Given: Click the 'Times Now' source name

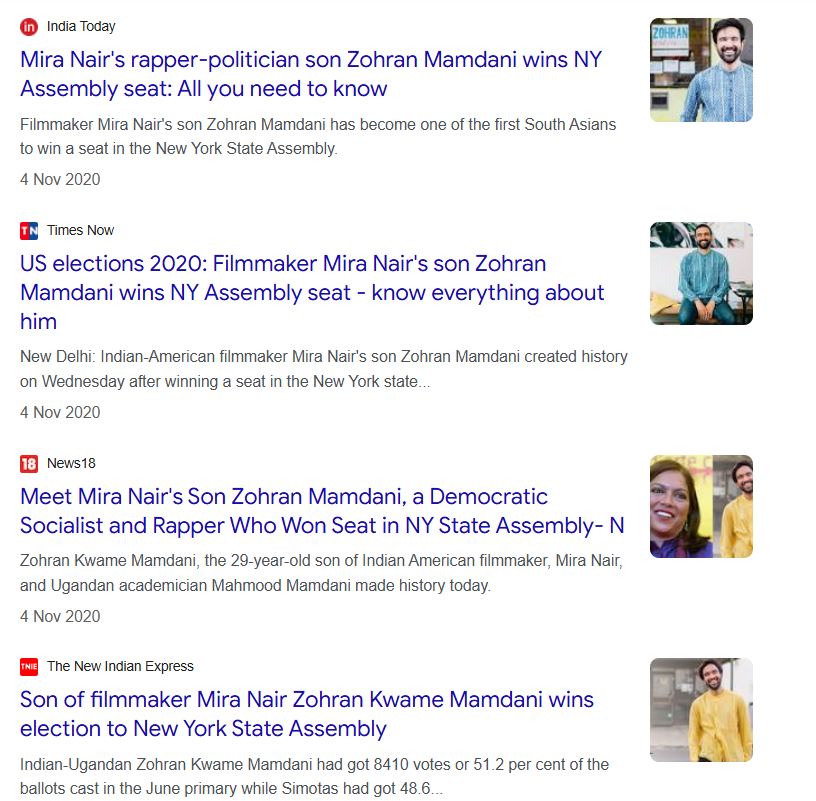Looking at the screenshot, I should tap(80, 231).
